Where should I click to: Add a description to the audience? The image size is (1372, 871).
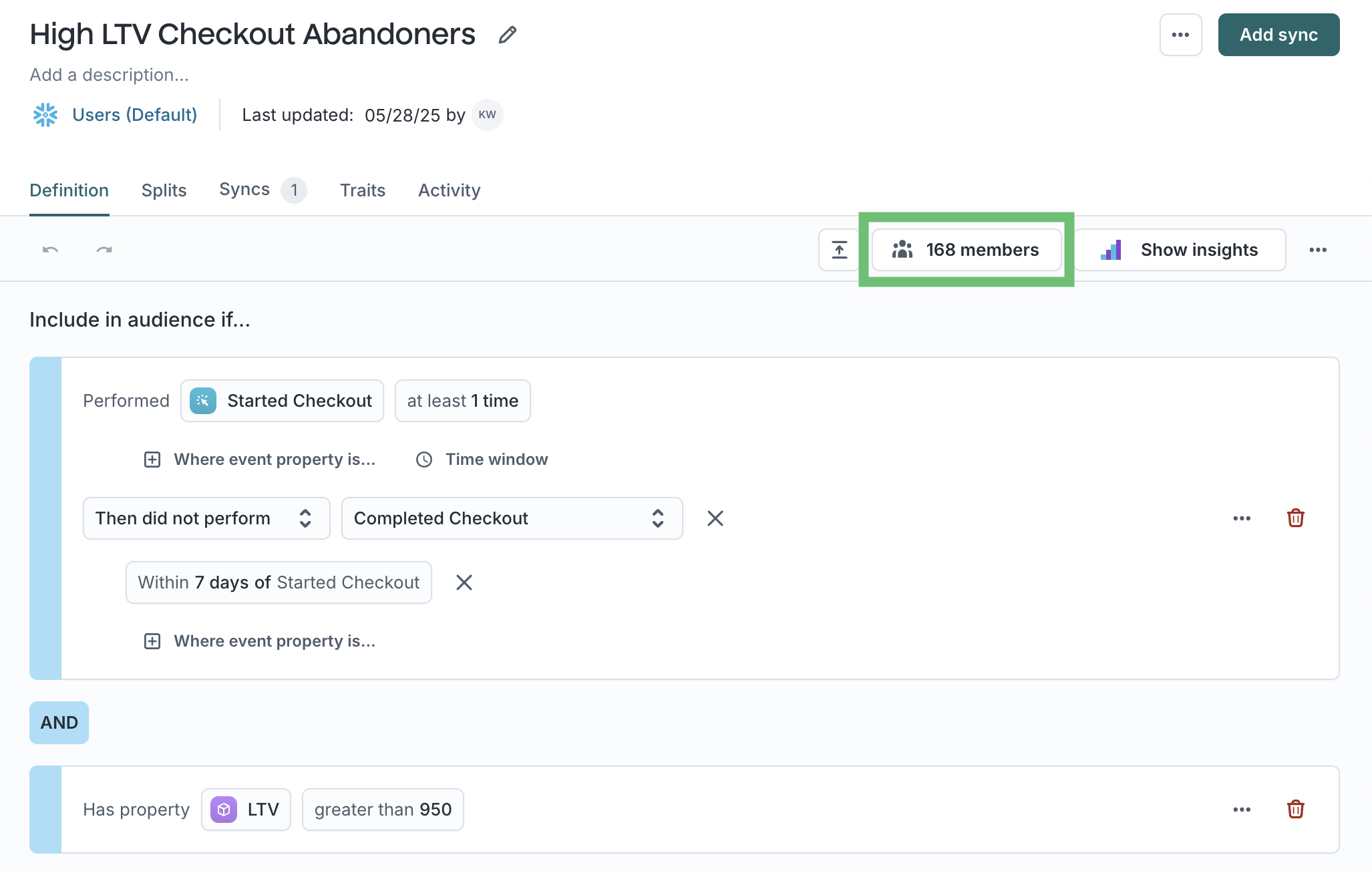[109, 75]
